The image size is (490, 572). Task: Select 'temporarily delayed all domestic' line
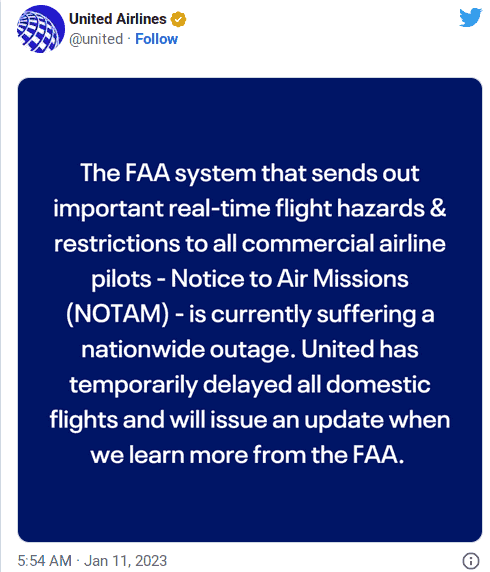[250, 385]
